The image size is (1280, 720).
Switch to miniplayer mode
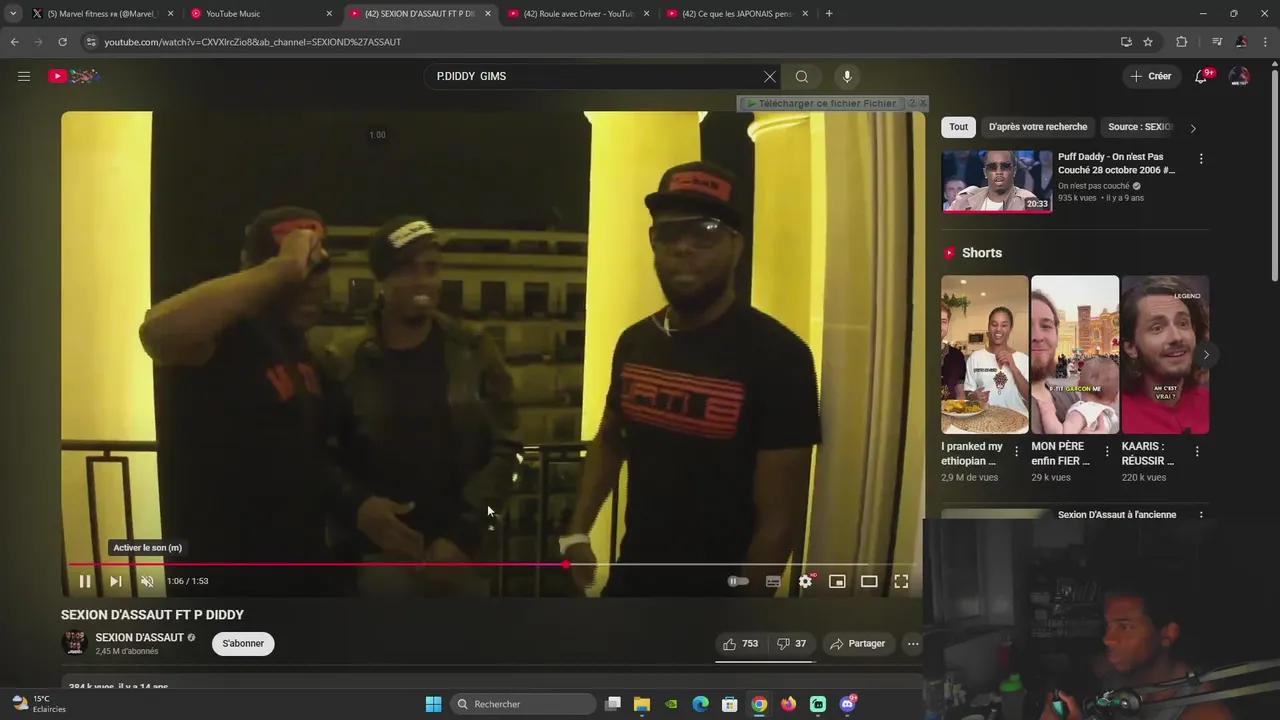coord(838,581)
